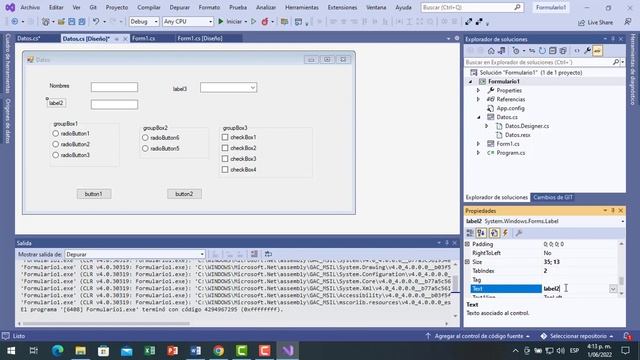
Task: Open Properties wrench icon in Solution Explorer toolbar
Action: point(587,51)
